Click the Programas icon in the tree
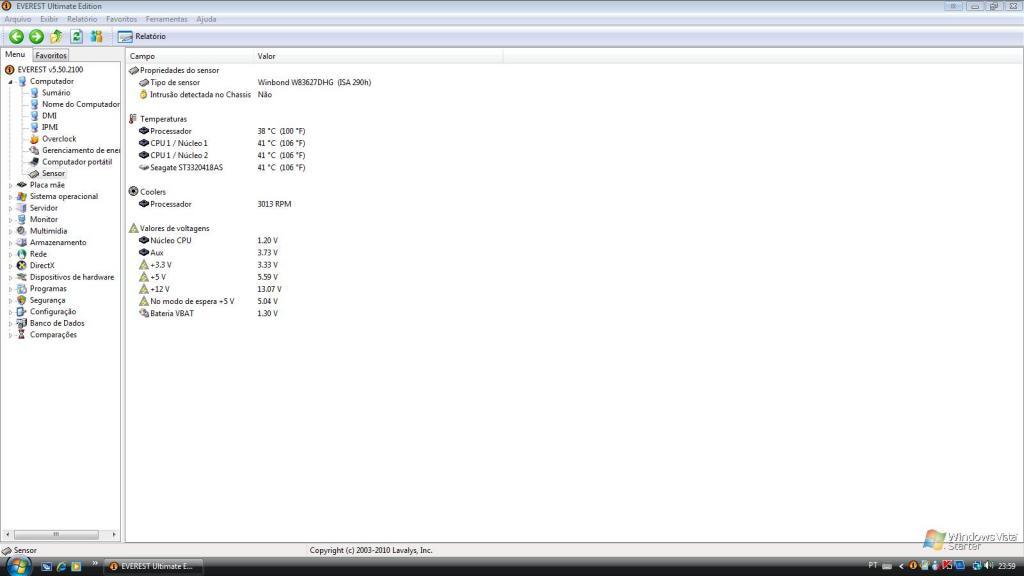 click(x=22, y=289)
